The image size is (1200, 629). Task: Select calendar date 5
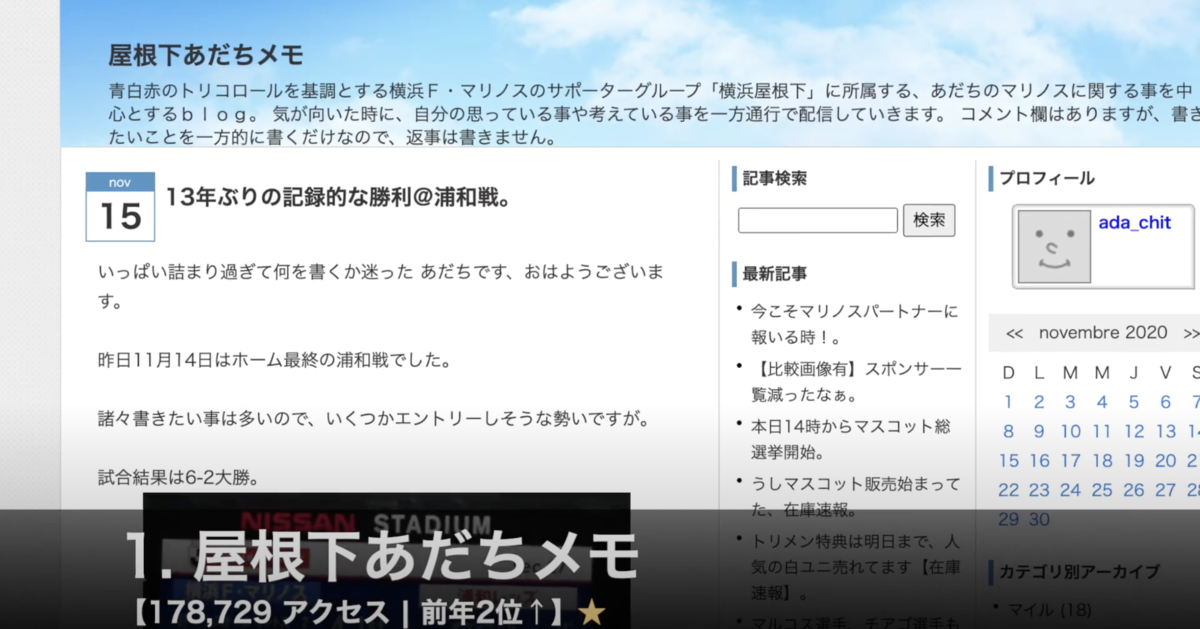click(x=1134, y=402)
